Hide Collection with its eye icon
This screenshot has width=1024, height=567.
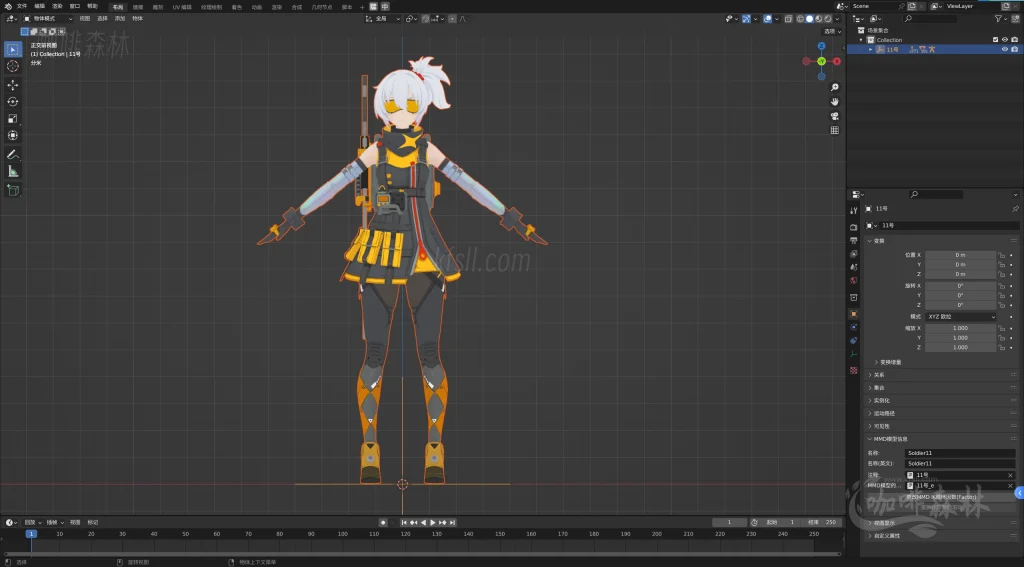(x=1005, y=40)
